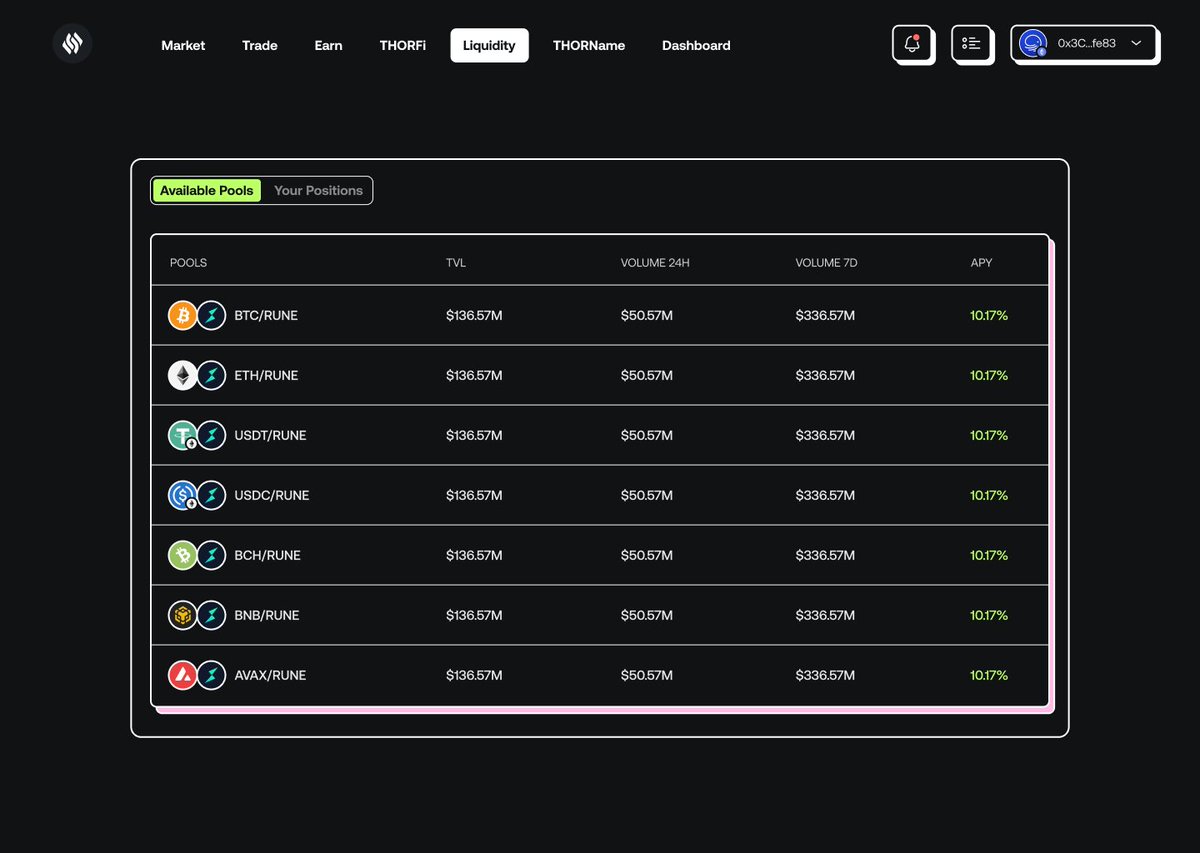Select the BNB/RUNE pool name

point(267,615)
